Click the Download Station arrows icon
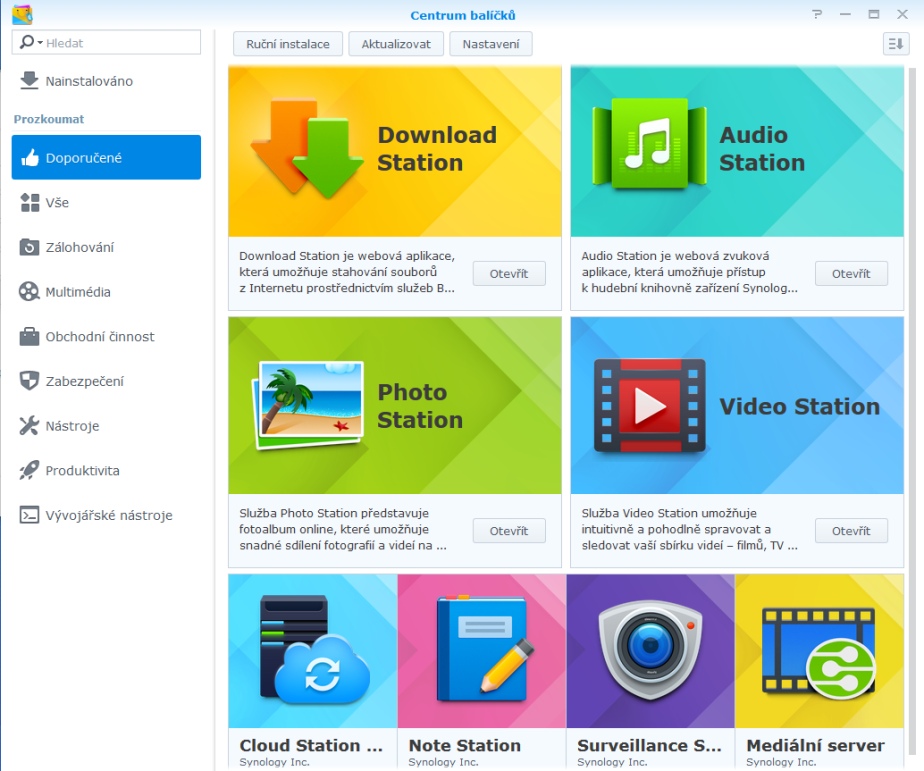 pyautogui.click(x=307, y=148)
